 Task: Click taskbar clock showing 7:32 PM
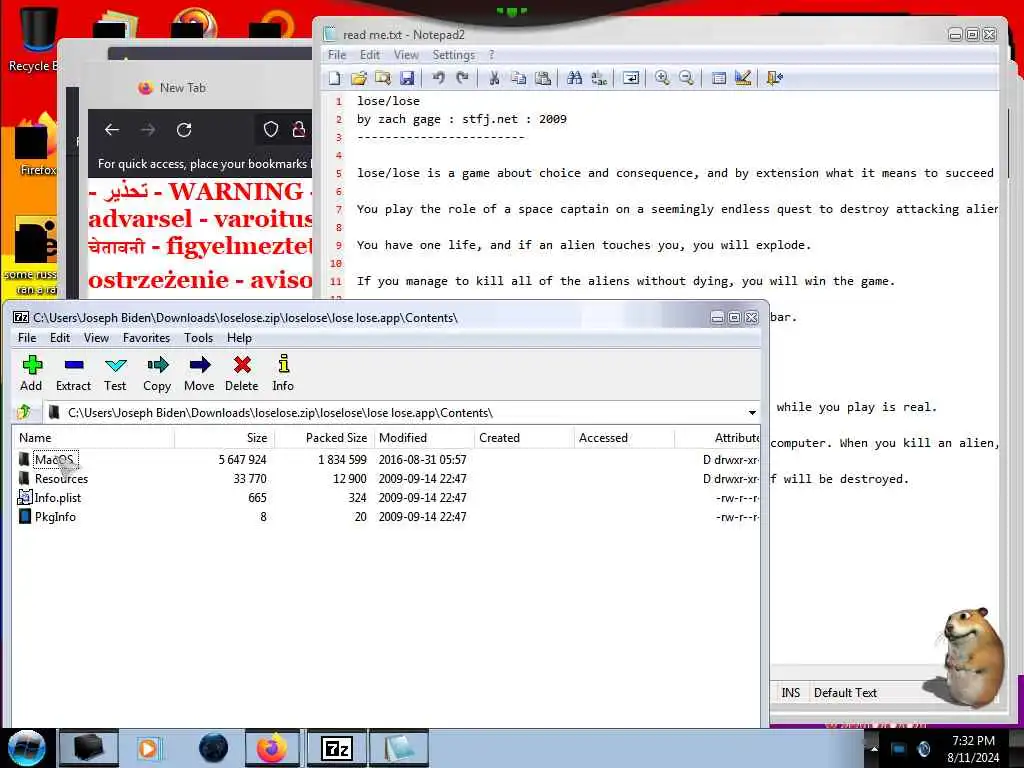973,749
